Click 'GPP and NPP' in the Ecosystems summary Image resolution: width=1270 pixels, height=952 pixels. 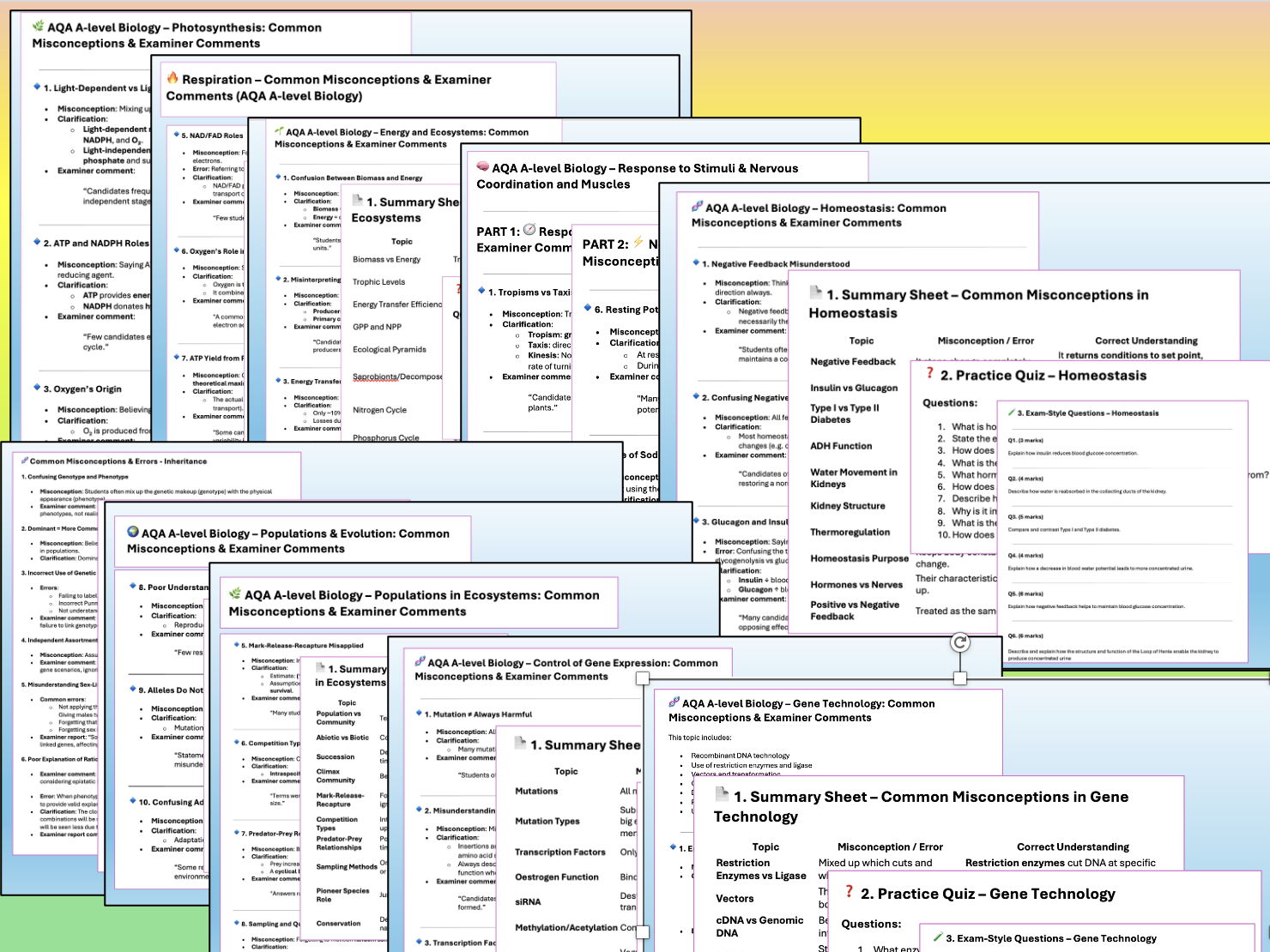pos(377,327)
